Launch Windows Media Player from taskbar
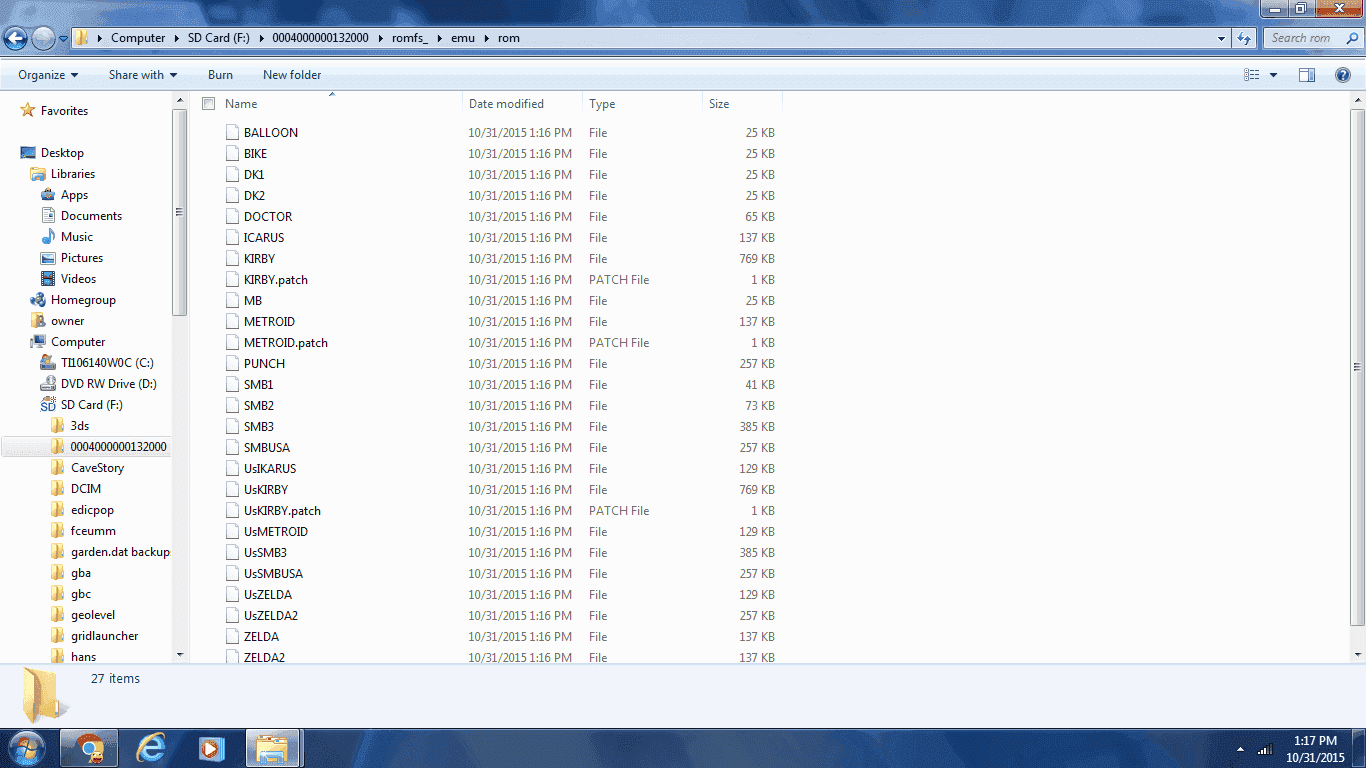Screen dimensions: 1366x768 click(x=210, y=748)
